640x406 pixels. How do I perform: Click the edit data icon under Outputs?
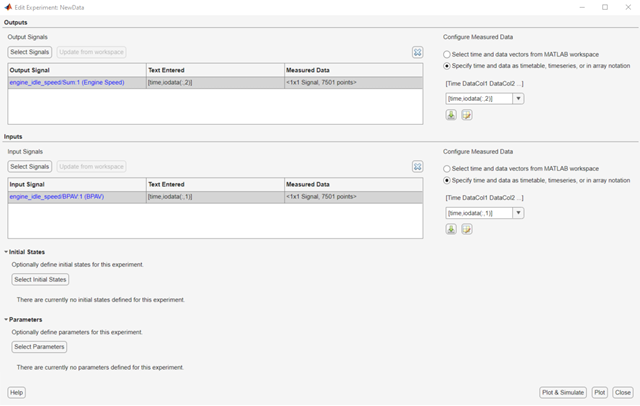click(467, 115)
